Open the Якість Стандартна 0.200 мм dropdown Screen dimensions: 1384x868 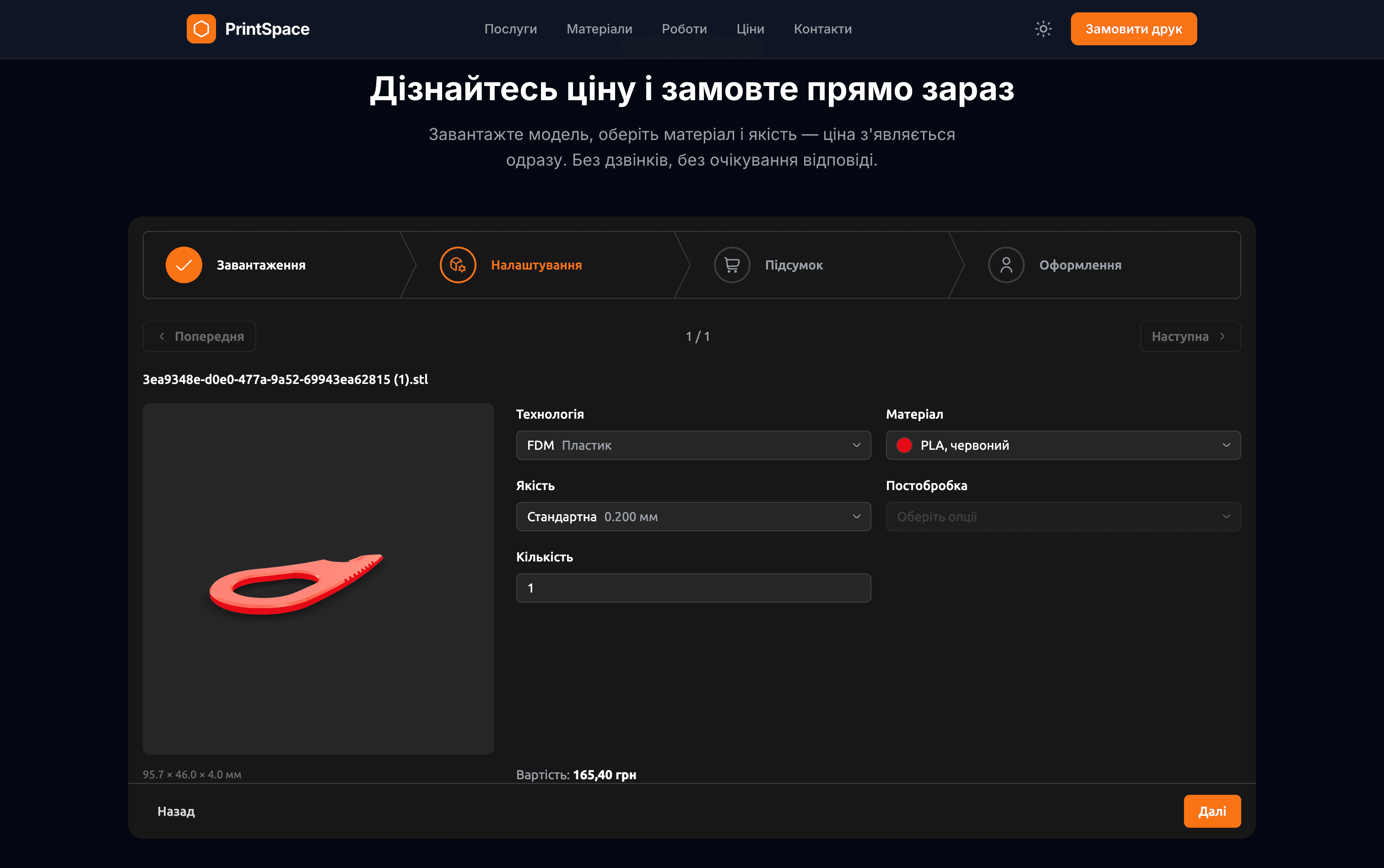[693, 516]
